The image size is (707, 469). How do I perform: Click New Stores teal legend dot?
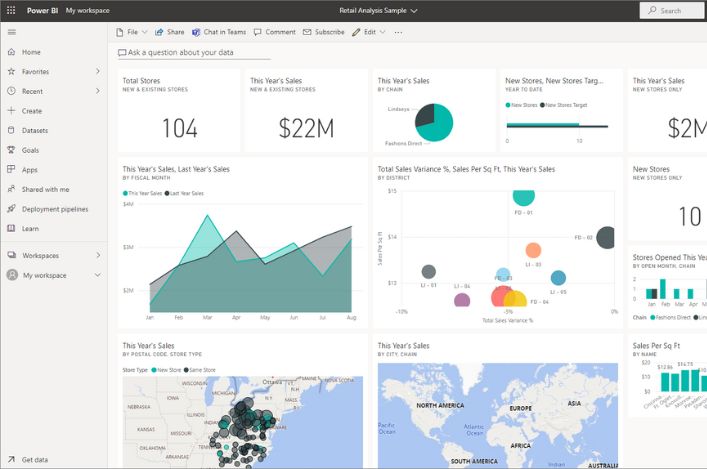coord(508,105)
